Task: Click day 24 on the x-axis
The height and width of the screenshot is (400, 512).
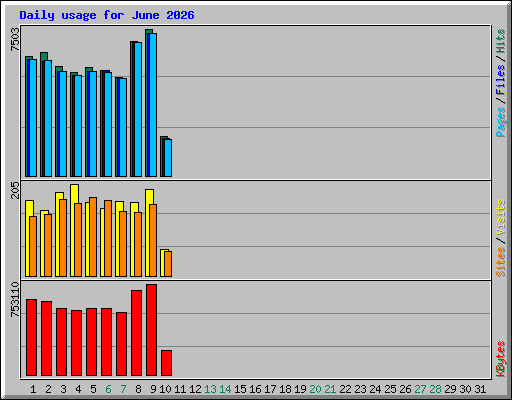Action: point(375,389)
